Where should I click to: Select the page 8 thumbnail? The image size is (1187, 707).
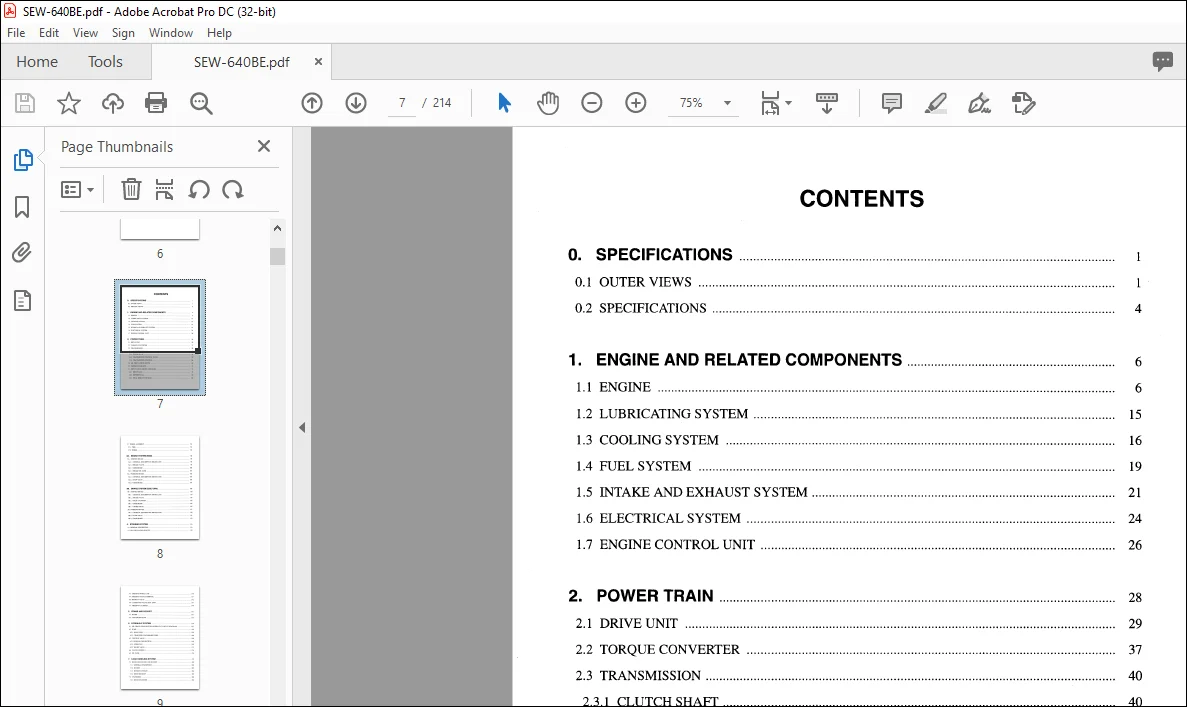[160, 487]
